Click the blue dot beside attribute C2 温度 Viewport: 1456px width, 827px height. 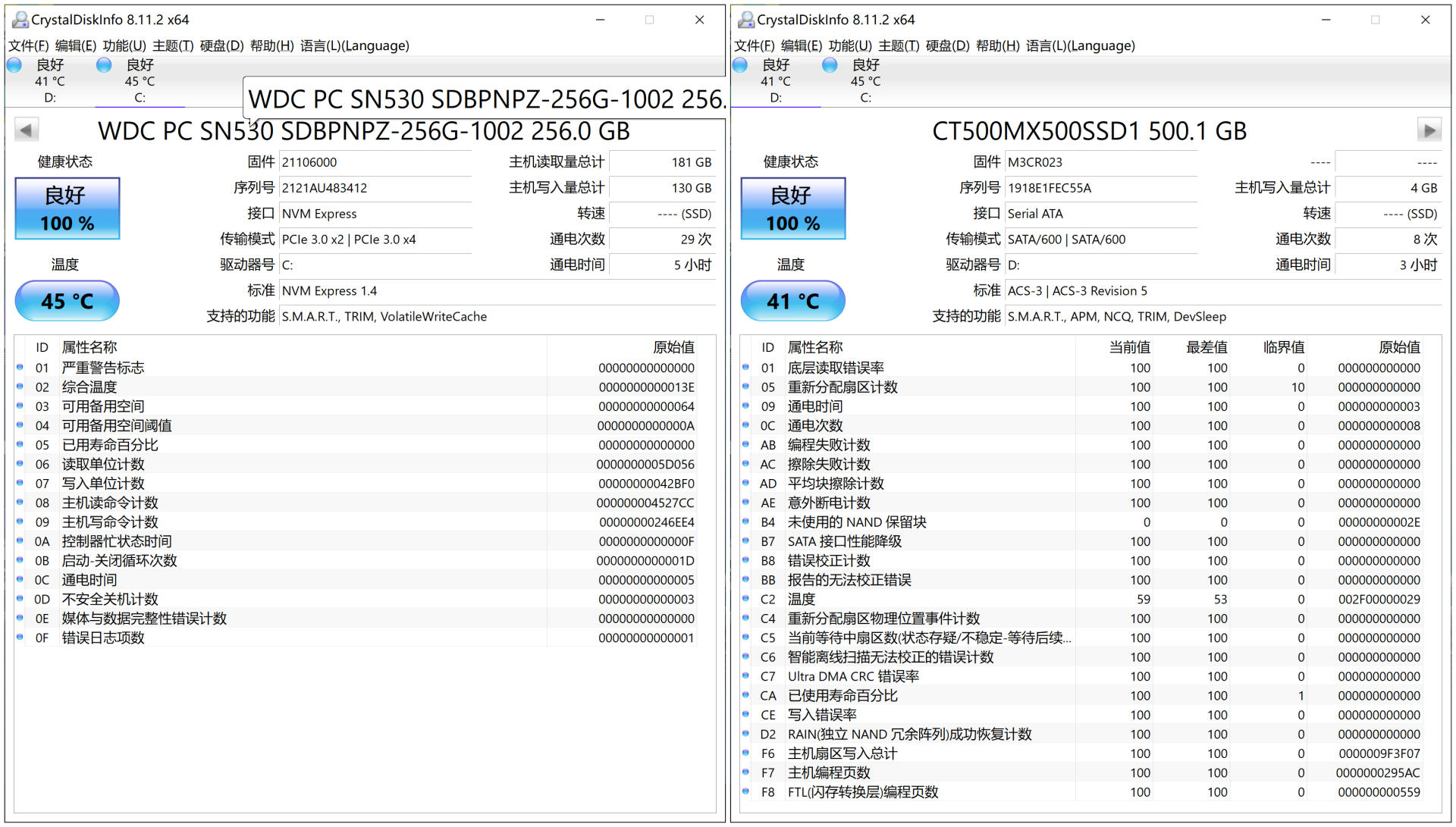pos(745,600)
